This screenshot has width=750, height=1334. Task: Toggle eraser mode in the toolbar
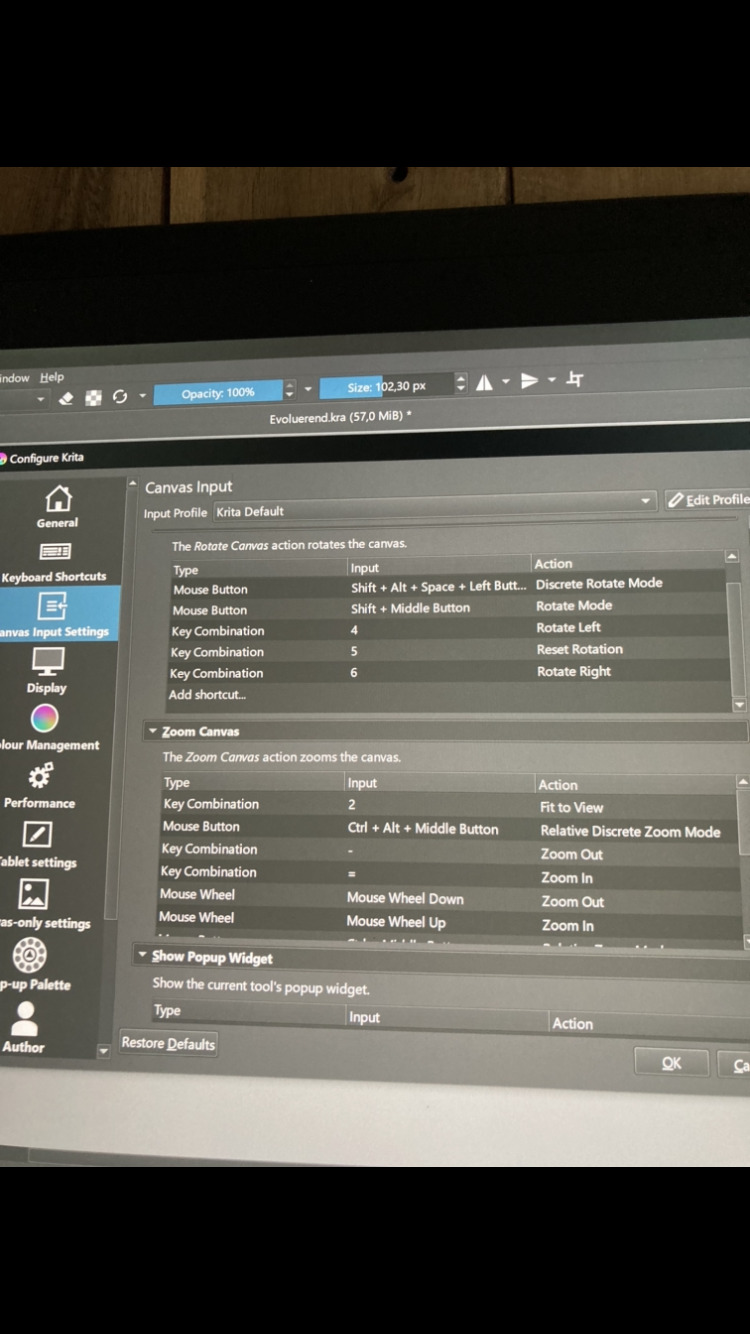tap(66, 398)
